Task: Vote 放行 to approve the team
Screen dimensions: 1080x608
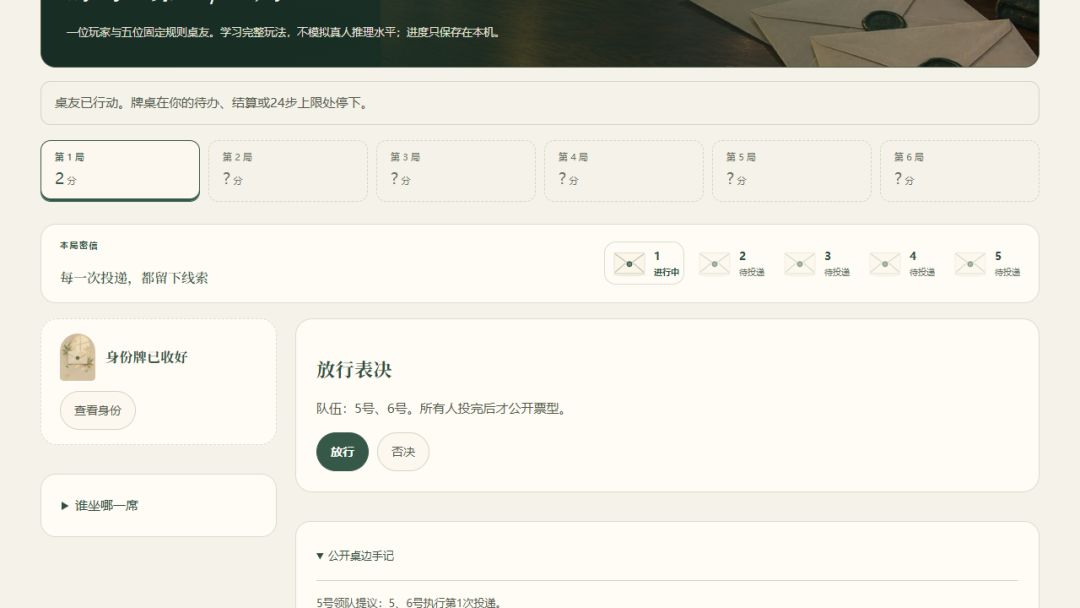Action: 342,452
